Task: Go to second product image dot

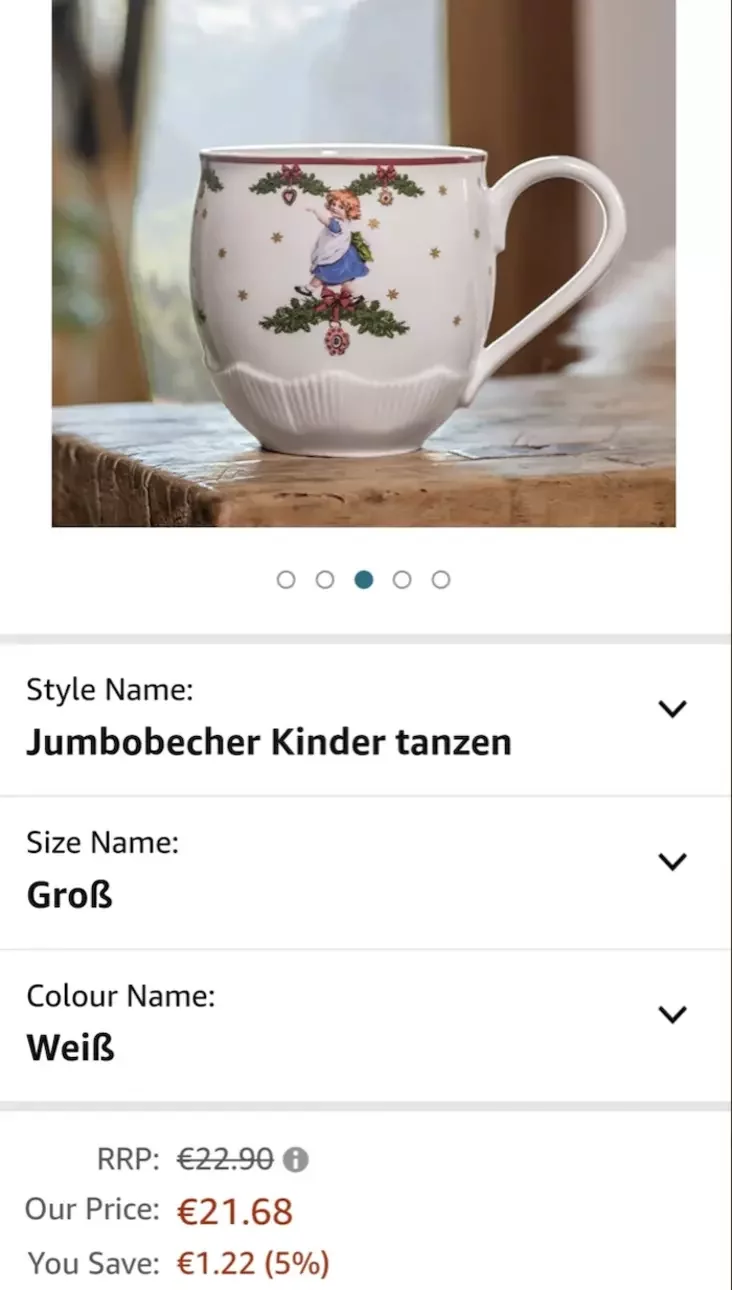Action: (325, 580)
